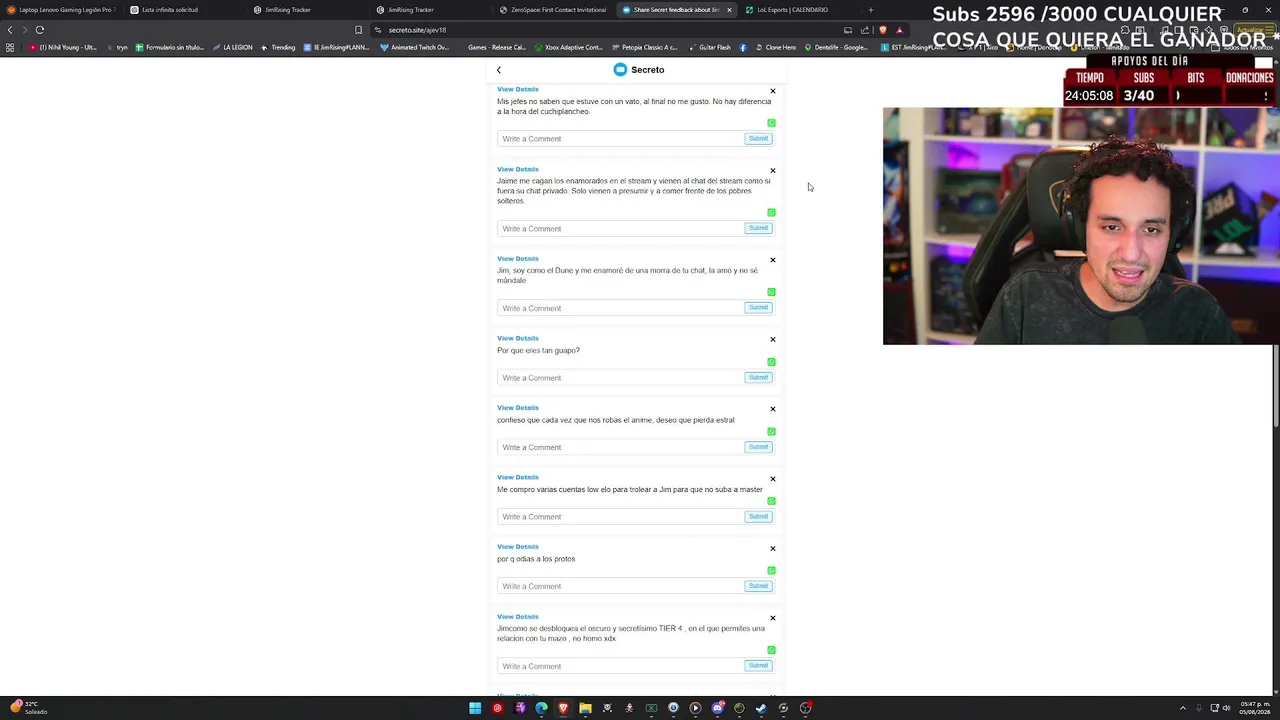Viewport: 1280px width, 720px height.
Task: Switch to 'ZeroSpace: First Contact Invitational' tab
Action: 555,10
